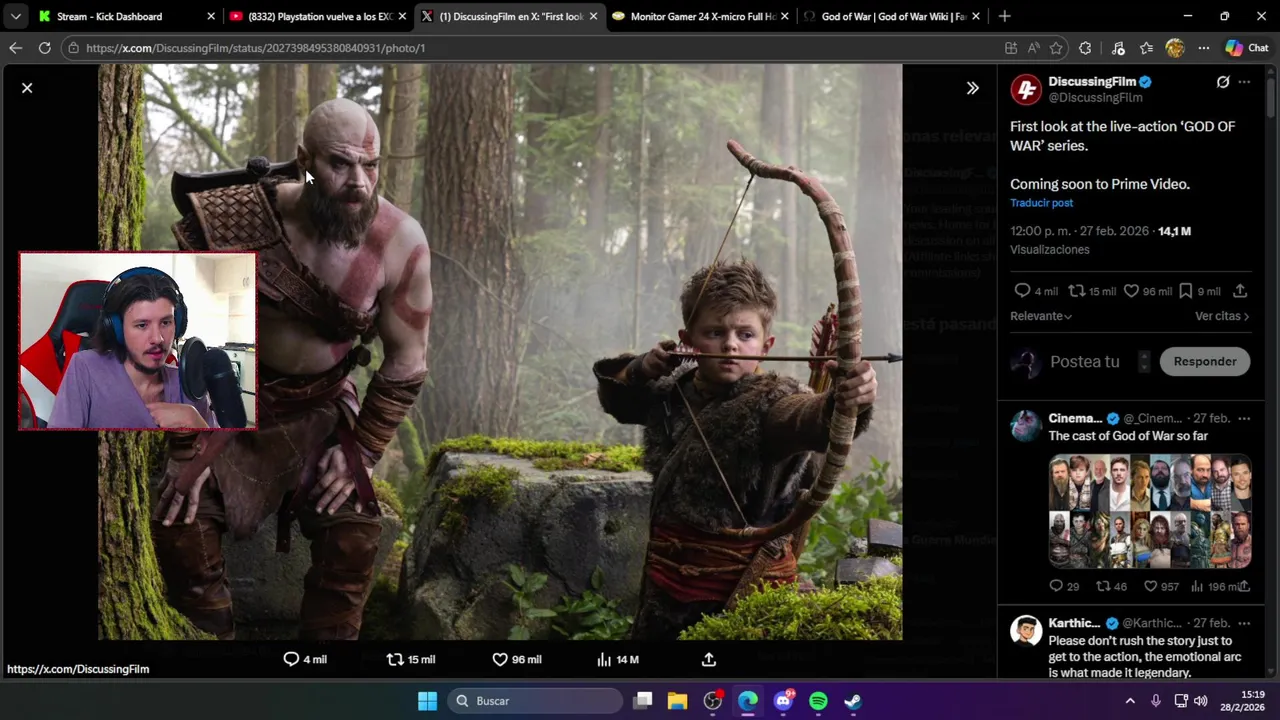This screenshot has width=1280, height=720.
Task: Add page to favorites with star icon
Action: point(1055,48)
